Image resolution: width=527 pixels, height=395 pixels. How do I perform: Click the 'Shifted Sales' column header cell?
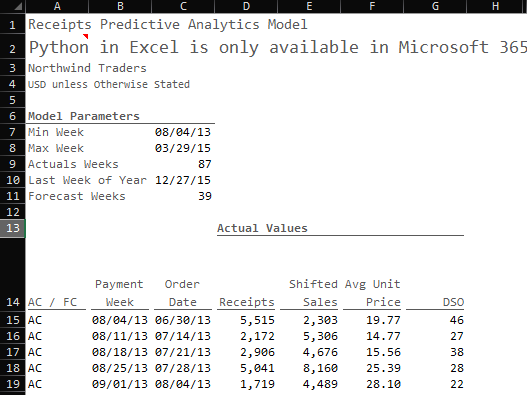coord(313,293)
